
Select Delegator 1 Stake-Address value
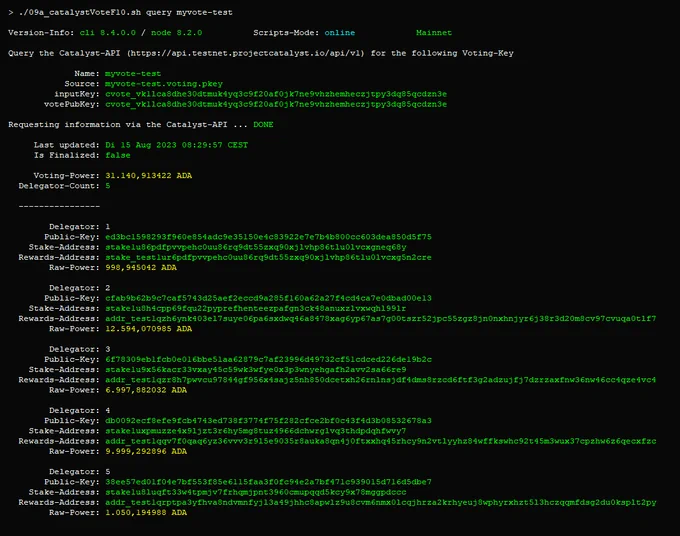tap(256, 247)
